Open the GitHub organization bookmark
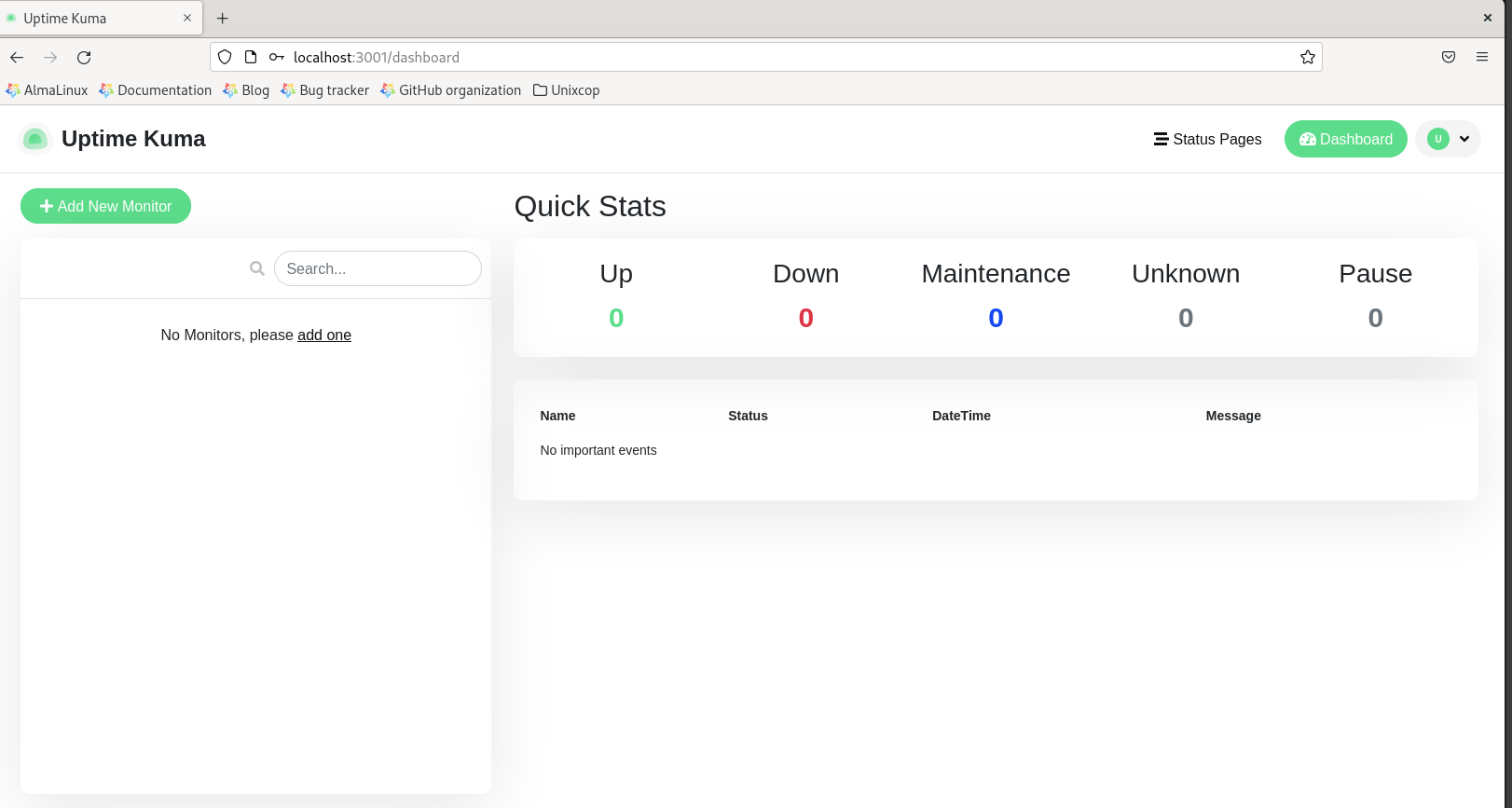The height and width of the screenshot is (808, 1512). click(x=451, y=90)
